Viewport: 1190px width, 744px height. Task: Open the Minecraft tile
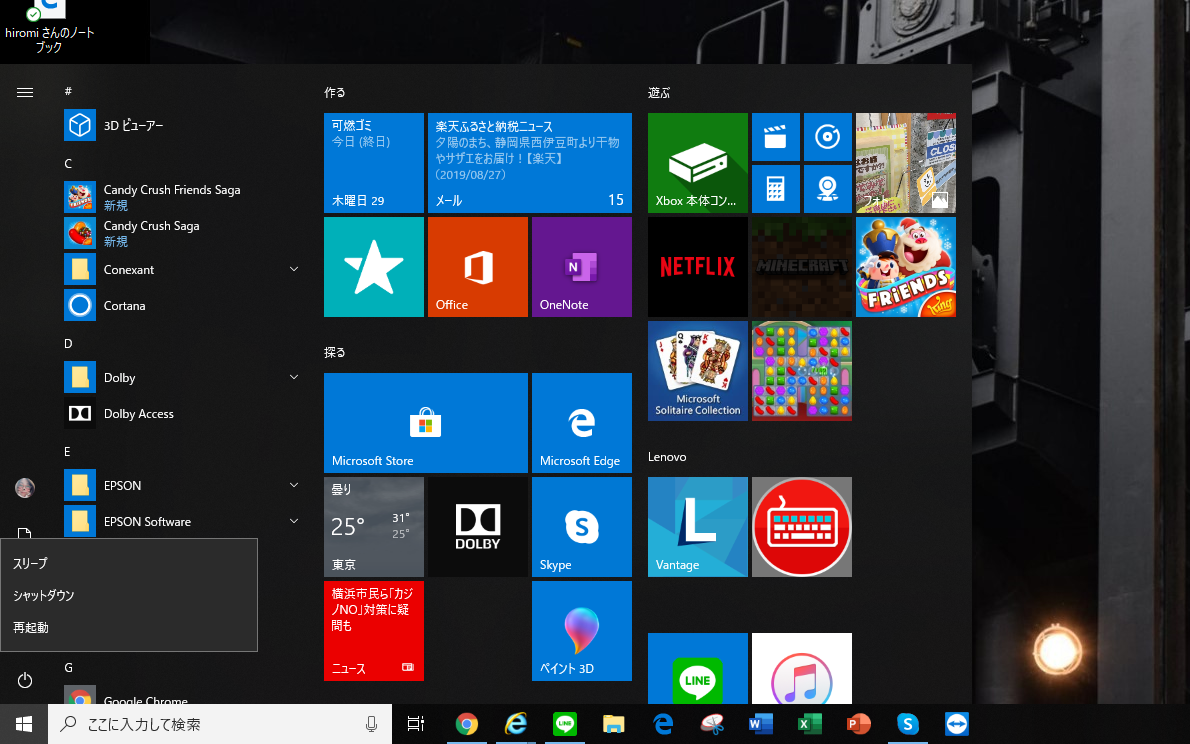(801, 266)
